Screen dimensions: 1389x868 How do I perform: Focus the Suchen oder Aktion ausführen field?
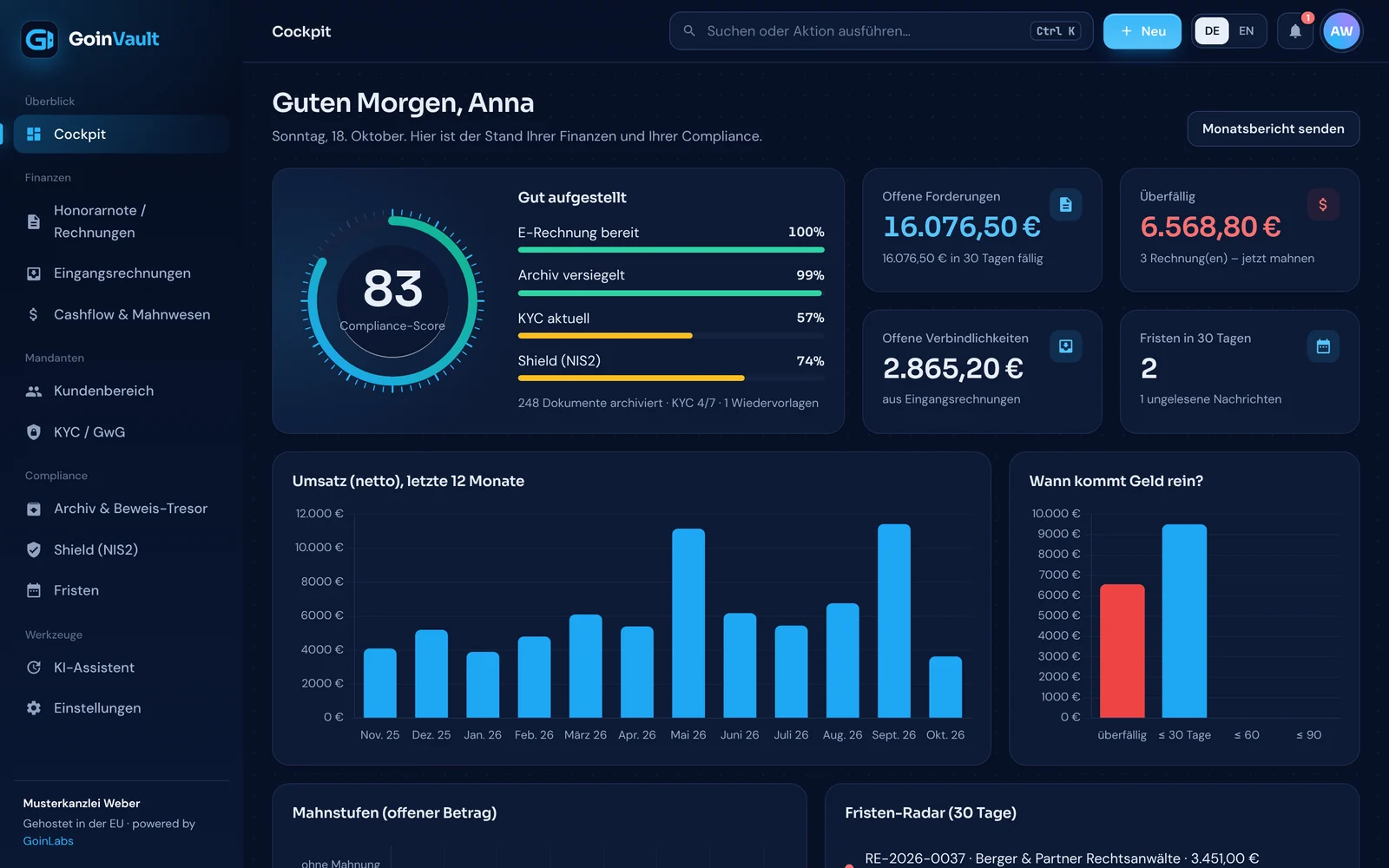tap(880, 31)
